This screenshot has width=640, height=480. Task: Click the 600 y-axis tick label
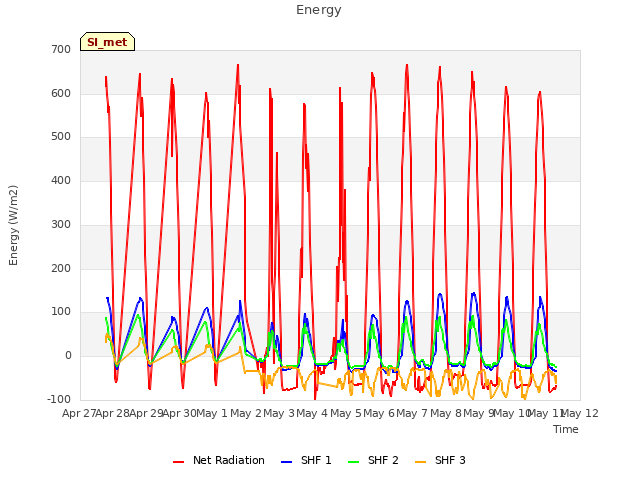(x=61, y=93)
